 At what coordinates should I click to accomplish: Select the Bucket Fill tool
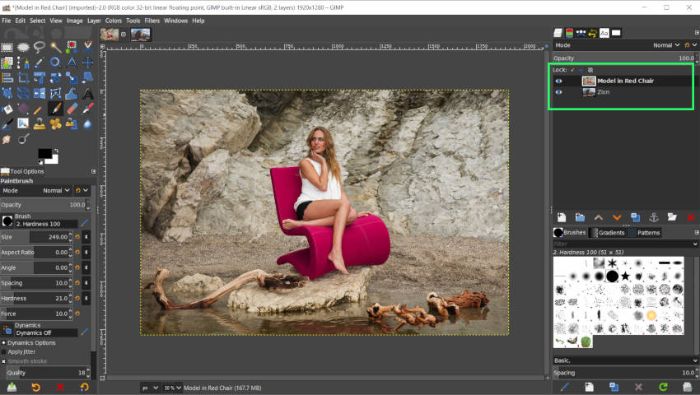[7, 108]
